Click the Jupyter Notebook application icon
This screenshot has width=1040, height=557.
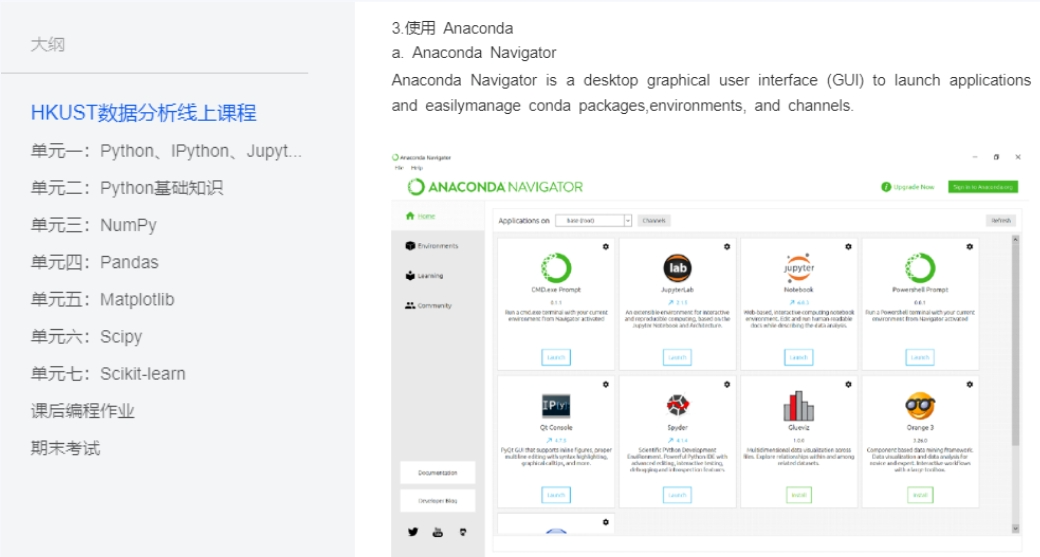pos(799,268)
